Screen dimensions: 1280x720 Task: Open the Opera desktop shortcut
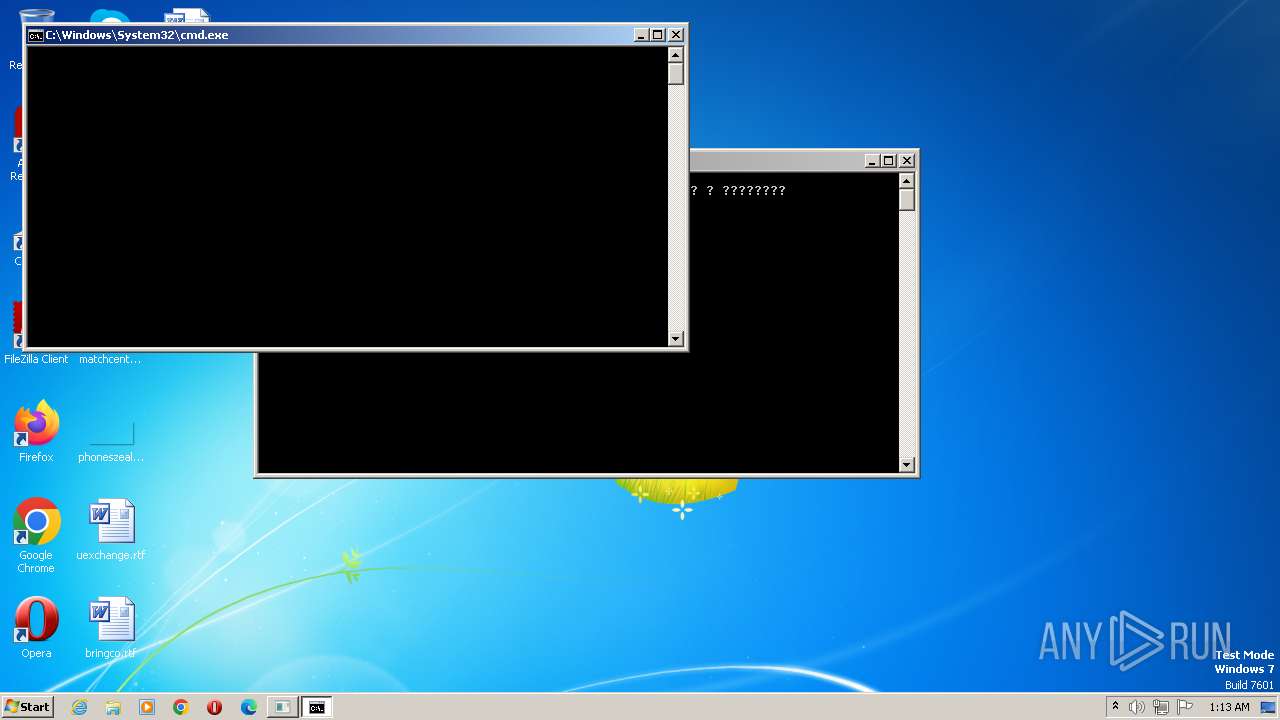pos(36,628)
